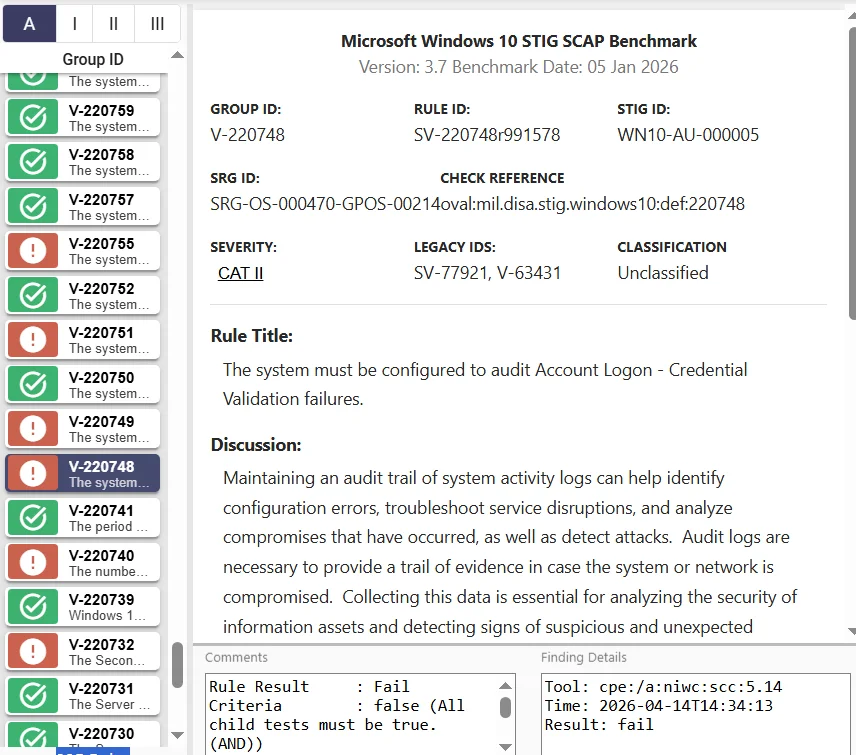
Task: Click the green check icon for V-220750
Action: (33, 384)
